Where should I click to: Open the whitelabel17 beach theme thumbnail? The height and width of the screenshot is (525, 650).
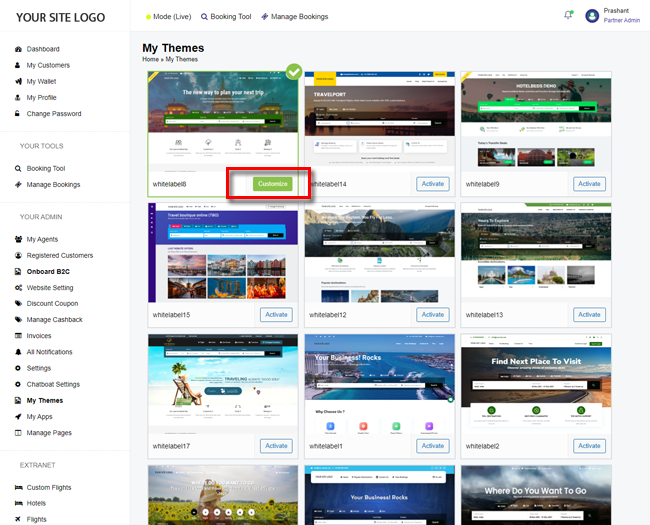[x=223, y=384]
